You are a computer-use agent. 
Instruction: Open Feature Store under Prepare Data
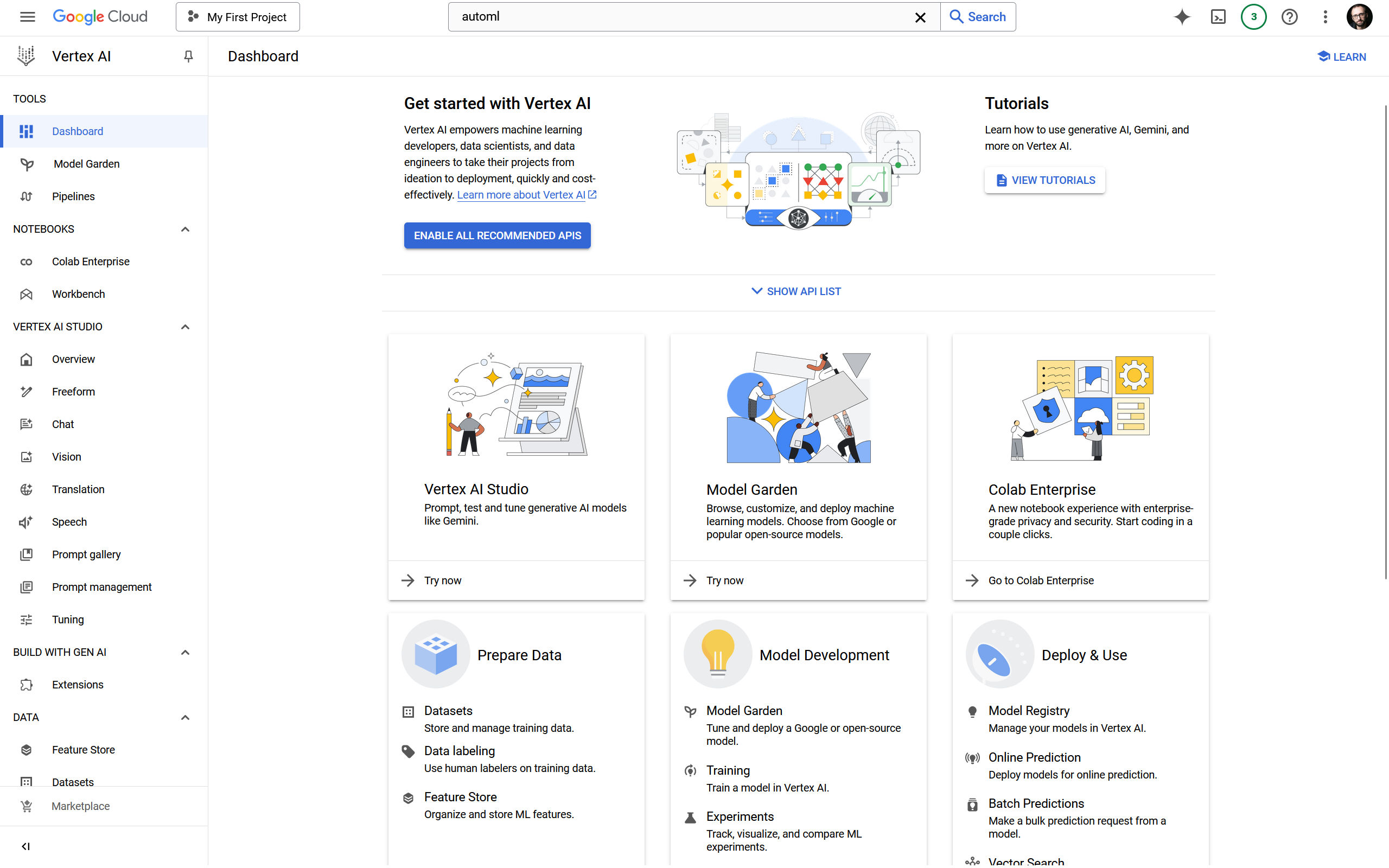(460, 797)
